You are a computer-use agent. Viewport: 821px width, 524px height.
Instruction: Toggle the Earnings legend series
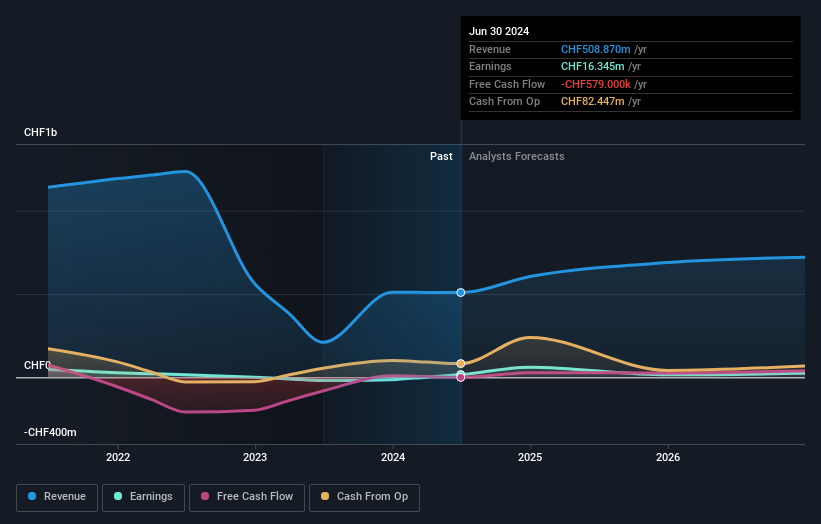[143, 497]
